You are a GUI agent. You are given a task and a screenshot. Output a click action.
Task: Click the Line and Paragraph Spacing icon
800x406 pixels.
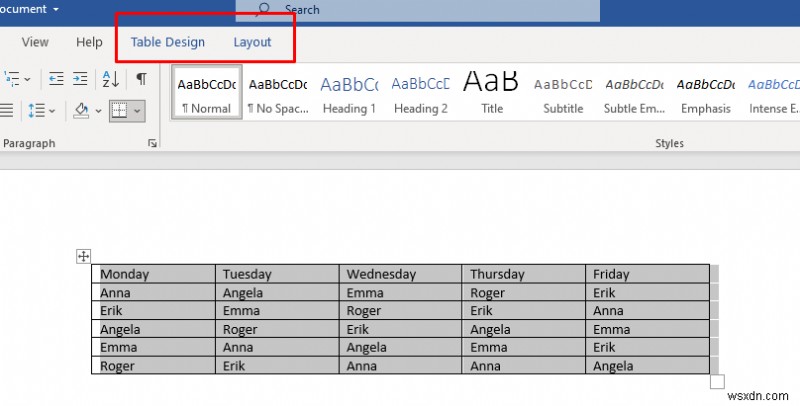(x=36, y=110)
